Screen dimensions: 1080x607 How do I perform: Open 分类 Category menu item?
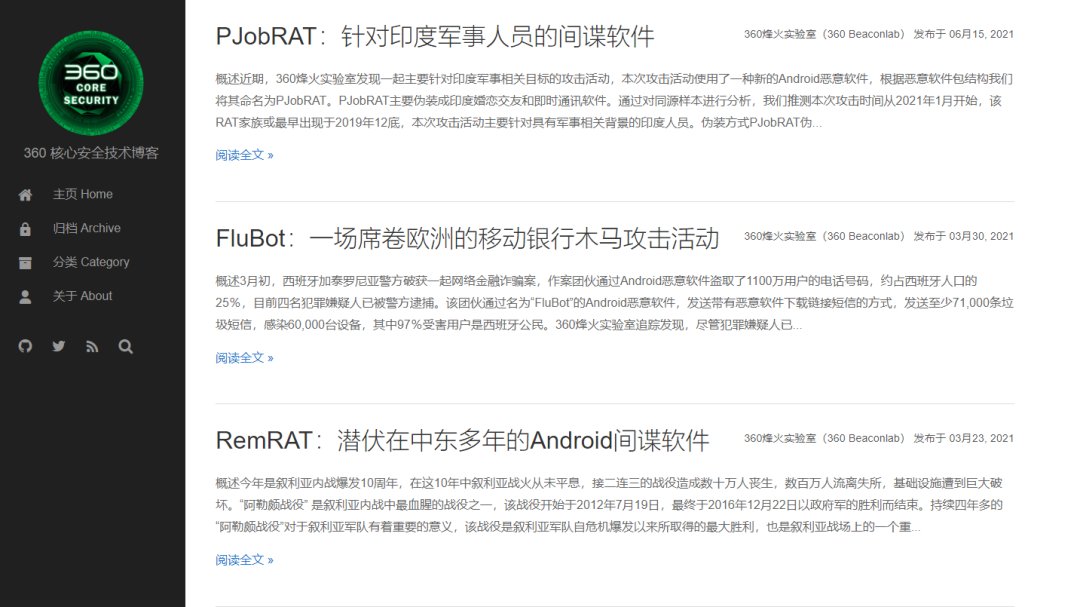(91, 262)
